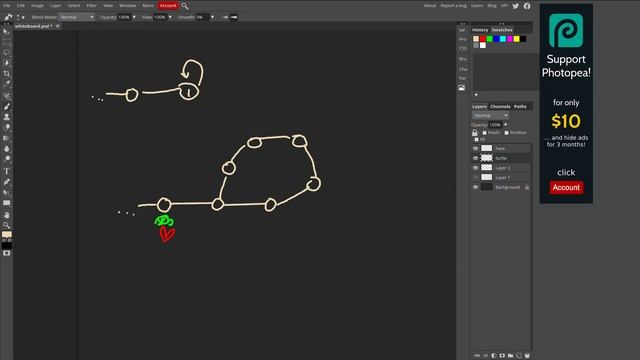Show Layer 1 with eye toggle
The width and height of the screenshot is (640, 360).
(476, 178)
